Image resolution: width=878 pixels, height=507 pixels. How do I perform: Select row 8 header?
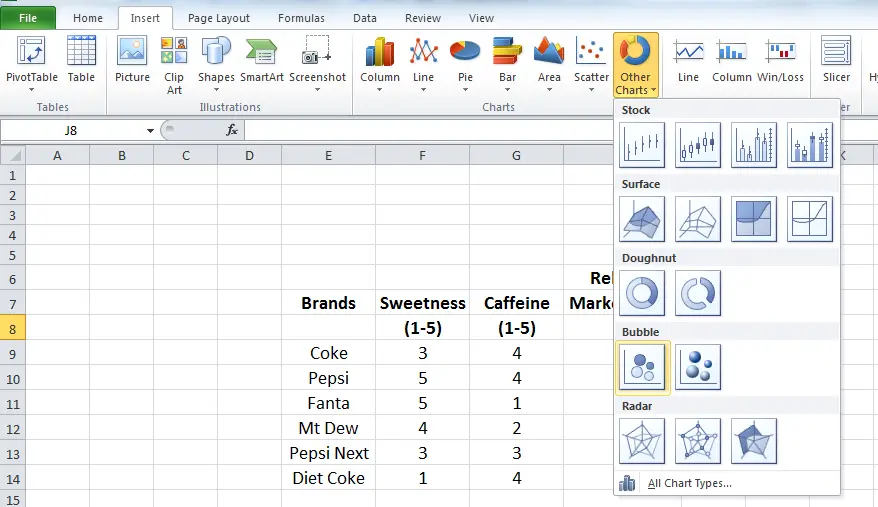pos(12,329)
